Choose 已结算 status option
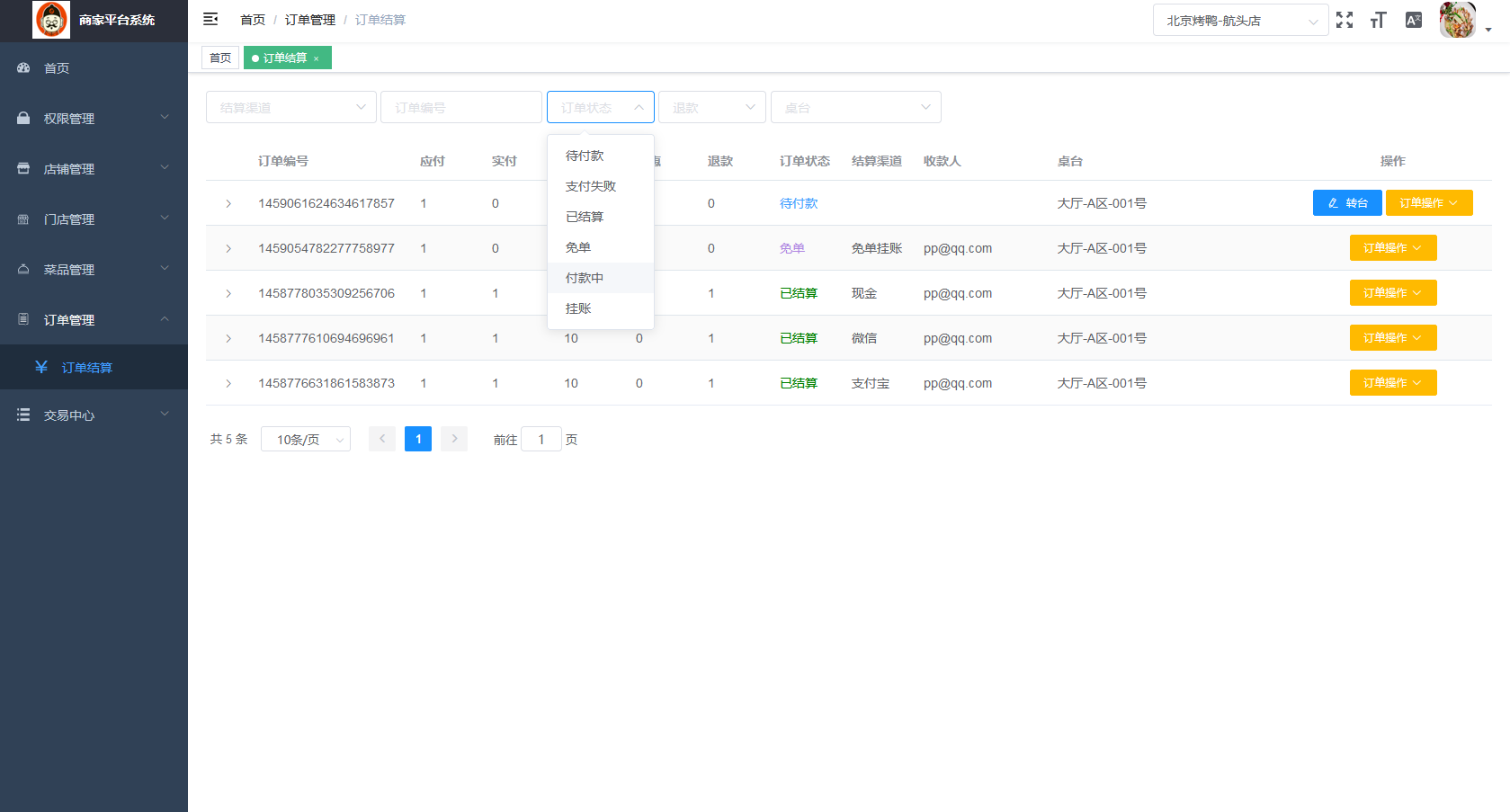The width and height of the screenshot is (1510, 812). [601, 217]
